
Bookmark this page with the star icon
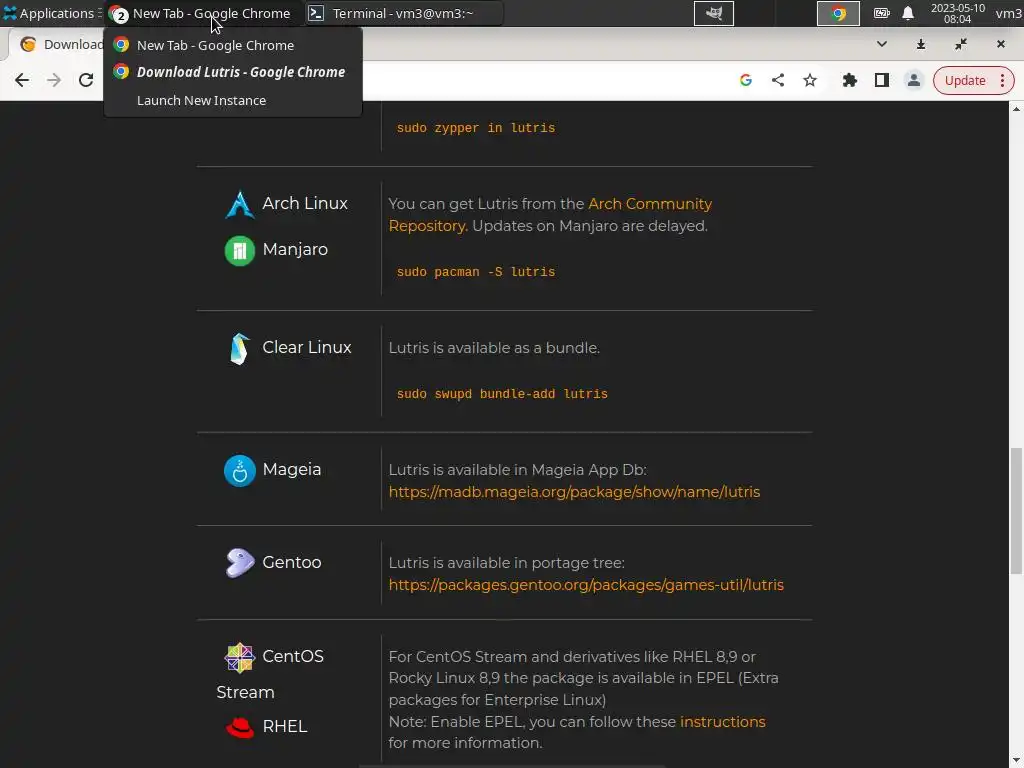coord(810,80)
